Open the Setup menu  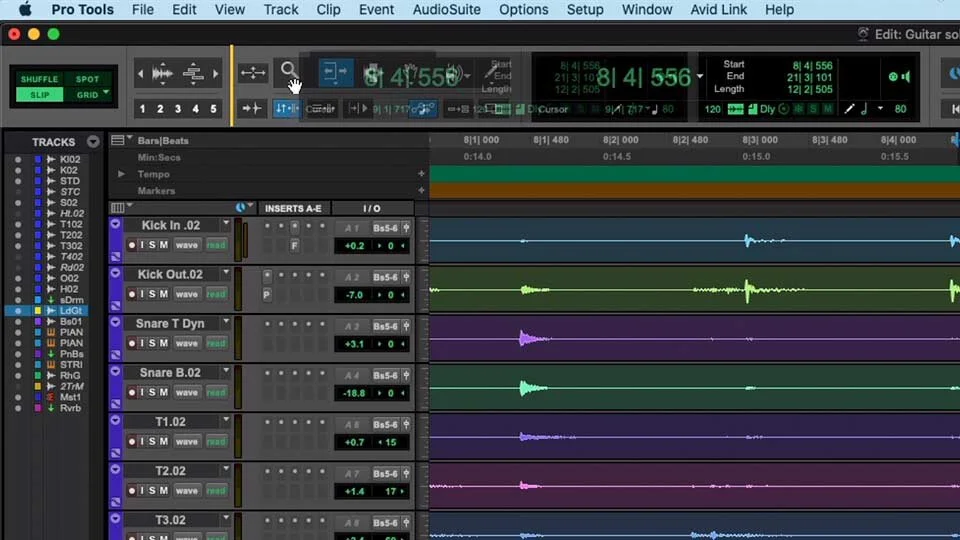coord(585,9)
